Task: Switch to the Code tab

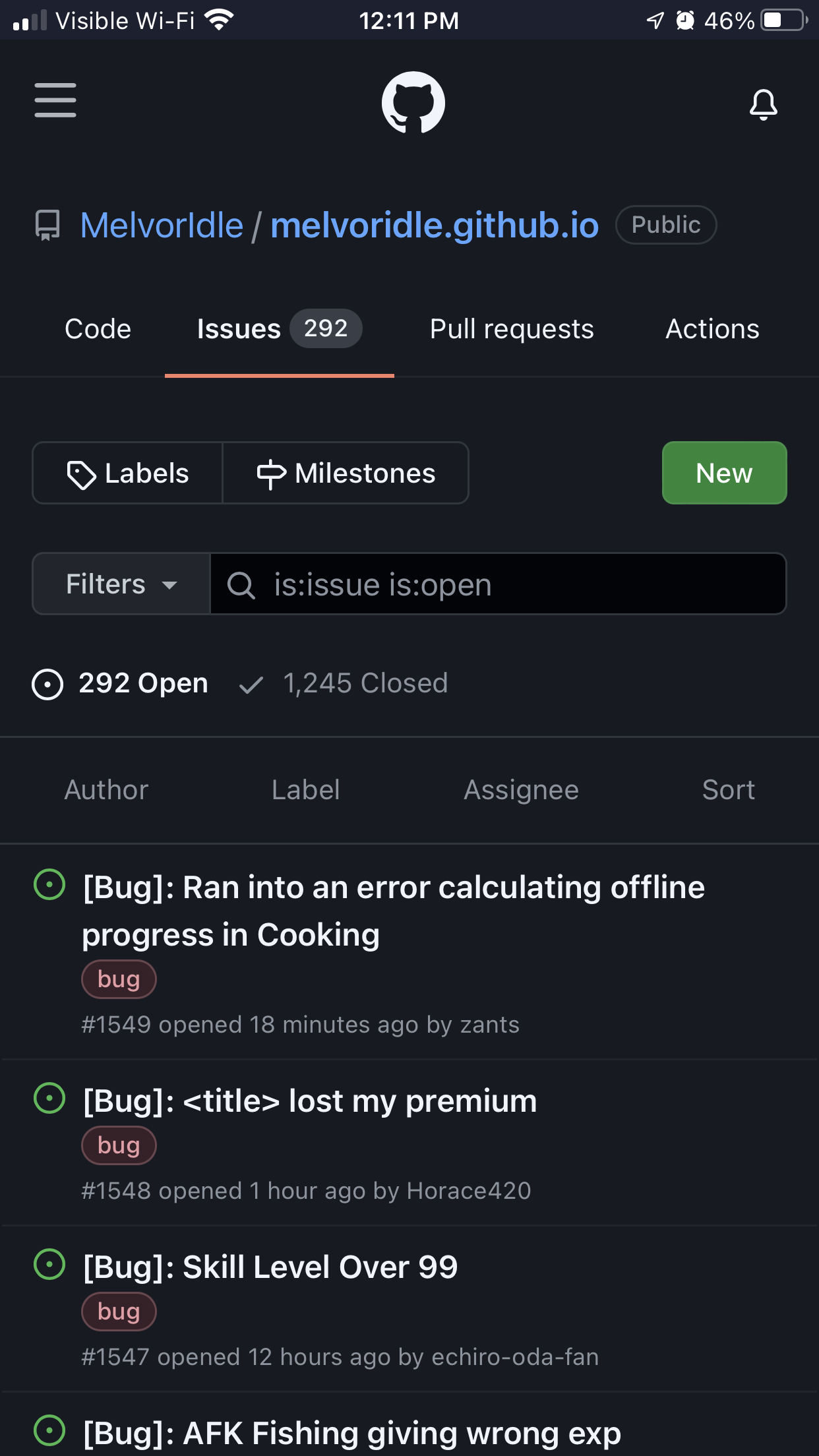Action: pos(97,328)
